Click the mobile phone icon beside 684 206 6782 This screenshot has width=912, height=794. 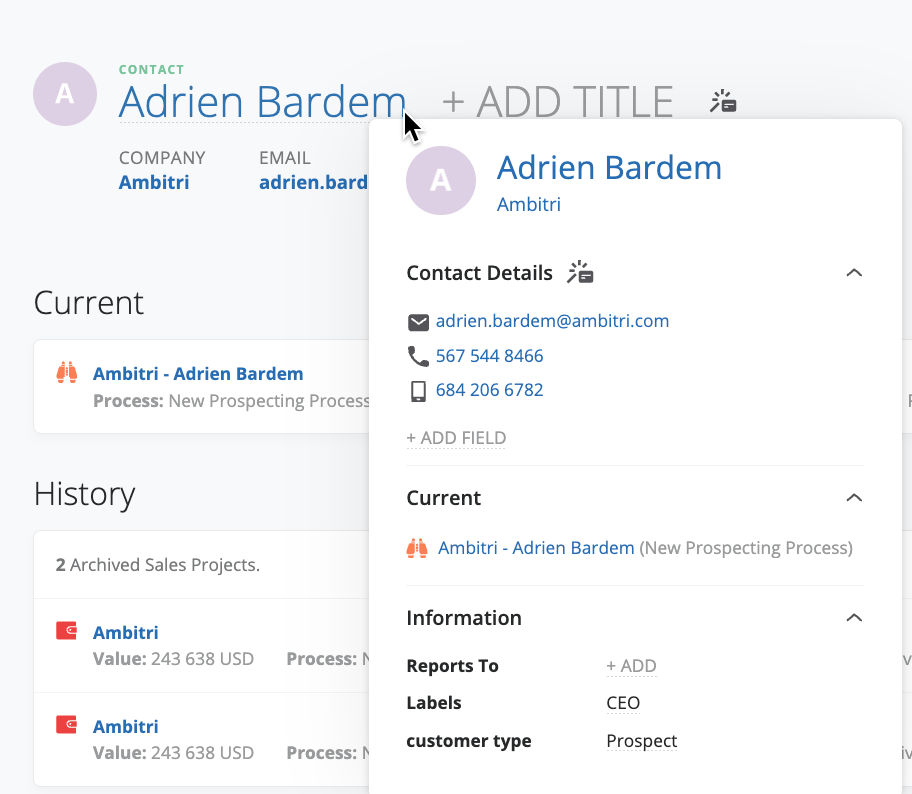(418, 390)
